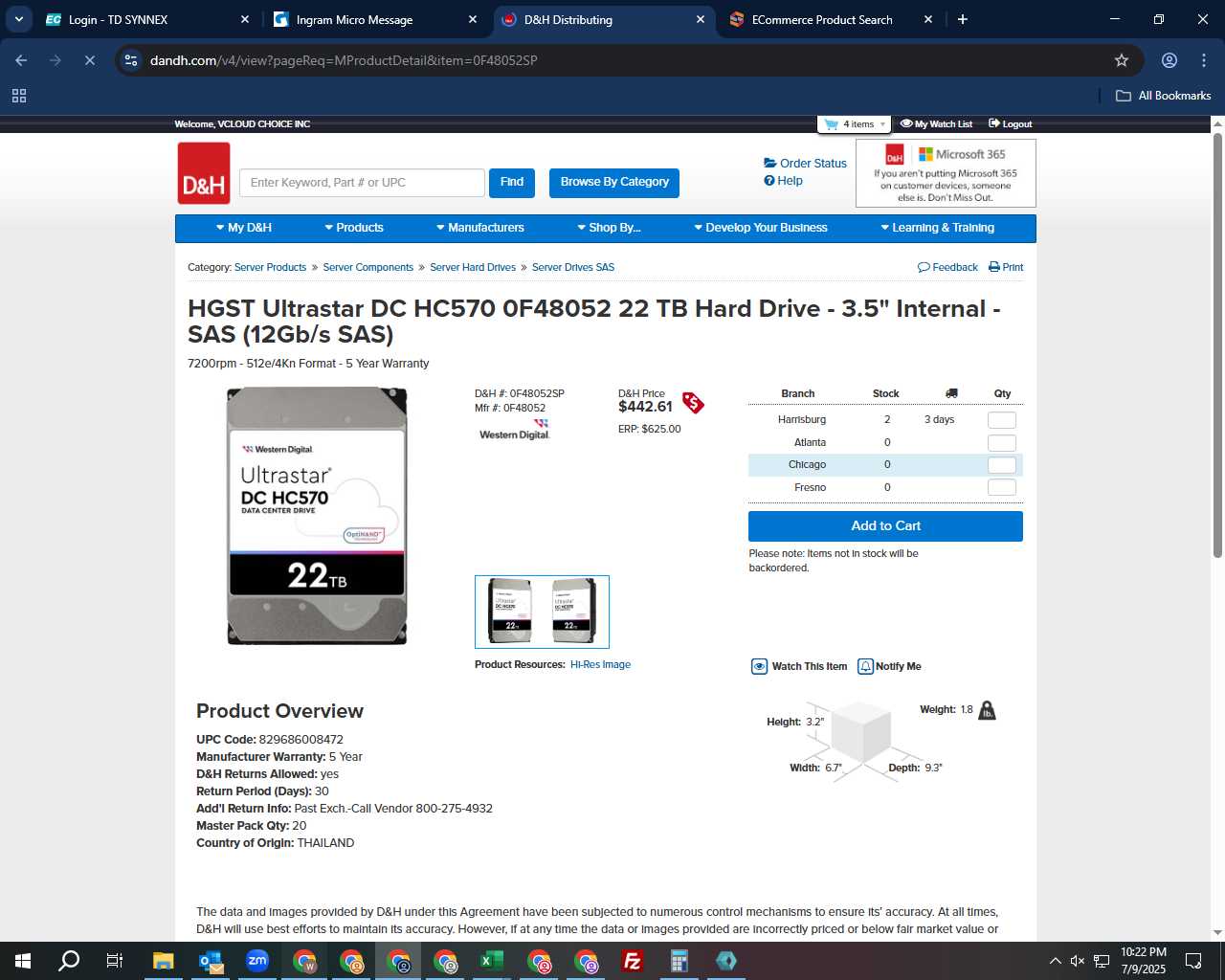
Task: Open the Help link
Action: click(x=783, y=181)
